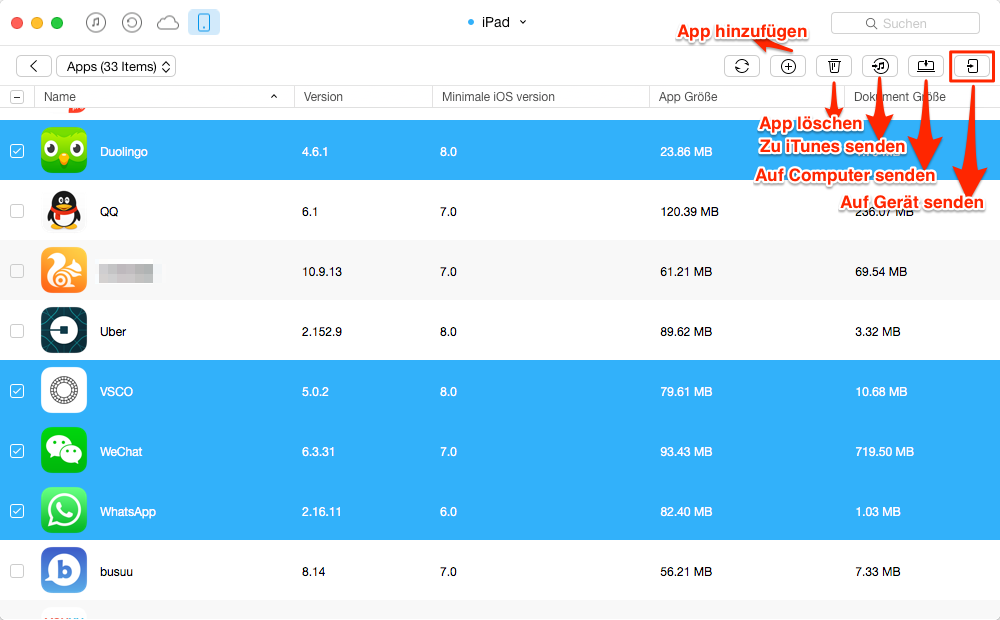Click the Suchen search field
1000x620 pixels.
pos(905,23)
